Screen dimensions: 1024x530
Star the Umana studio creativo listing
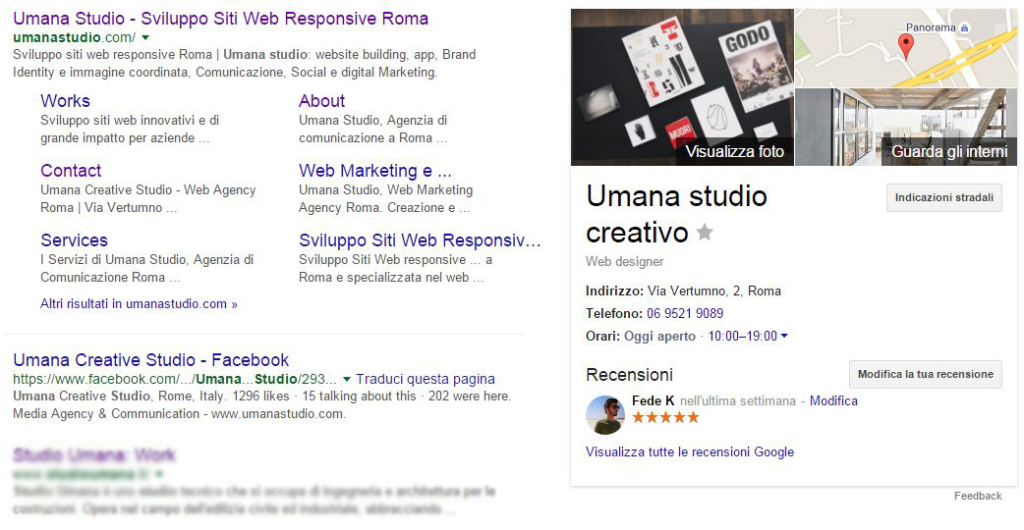click(705, 232)
